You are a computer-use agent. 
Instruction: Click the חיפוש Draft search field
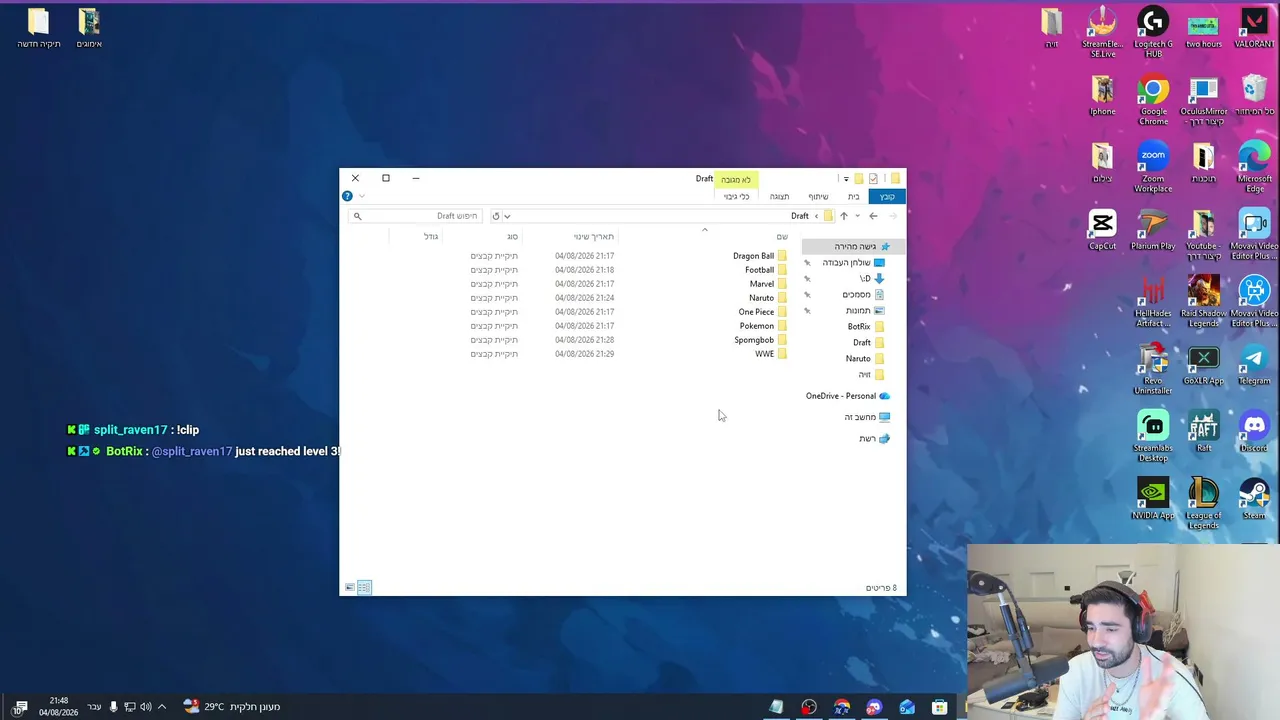pos(416,216)
